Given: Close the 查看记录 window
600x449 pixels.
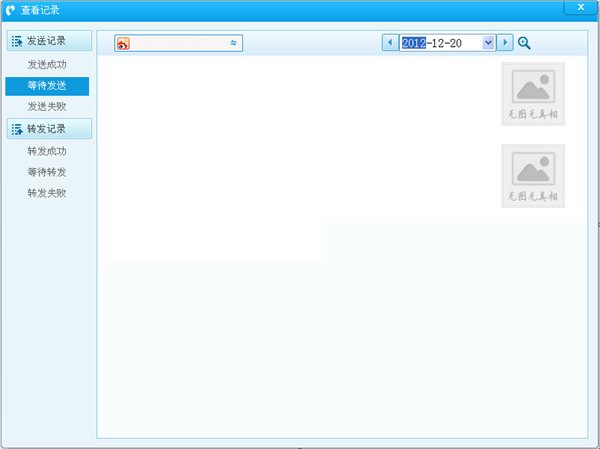Looking at the screenshot, I should click(x=580, y=7).
